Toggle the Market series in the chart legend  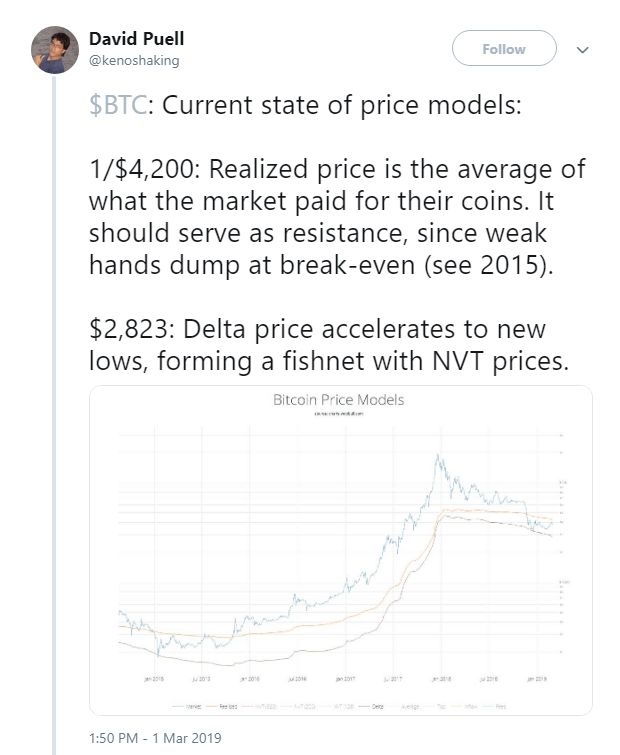(x=190, y=706)
